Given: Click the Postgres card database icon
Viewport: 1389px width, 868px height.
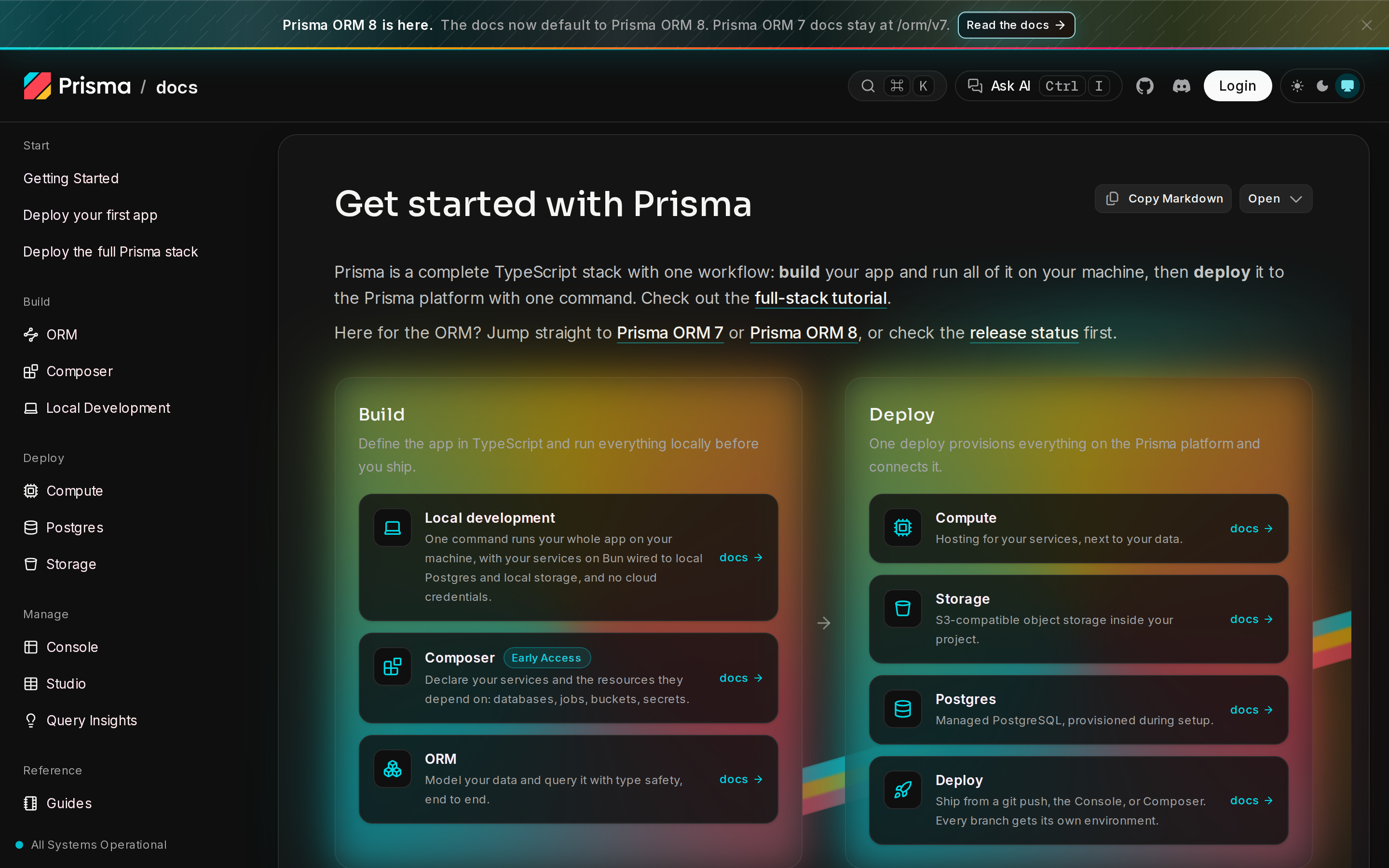Looking at the screenshot, I should (903, 709).
